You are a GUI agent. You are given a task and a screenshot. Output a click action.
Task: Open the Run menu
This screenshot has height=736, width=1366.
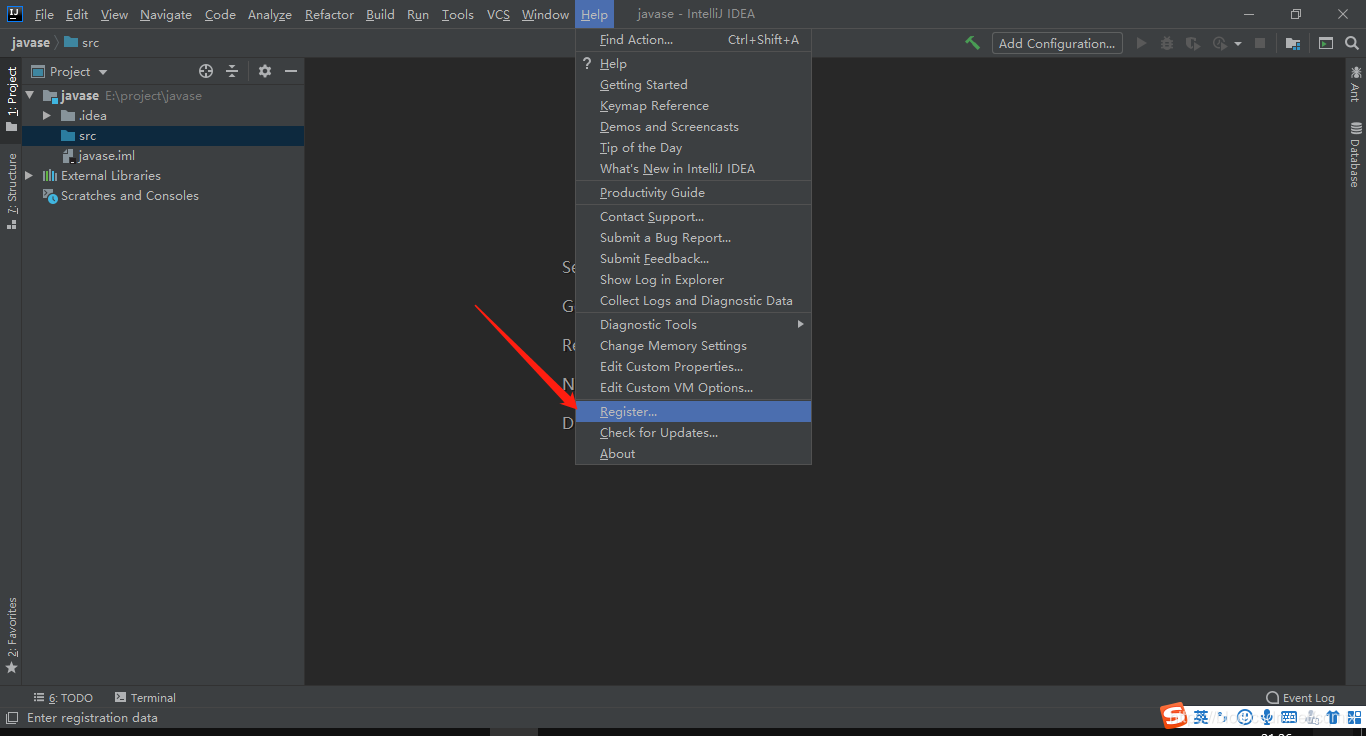tap(418, 14)
